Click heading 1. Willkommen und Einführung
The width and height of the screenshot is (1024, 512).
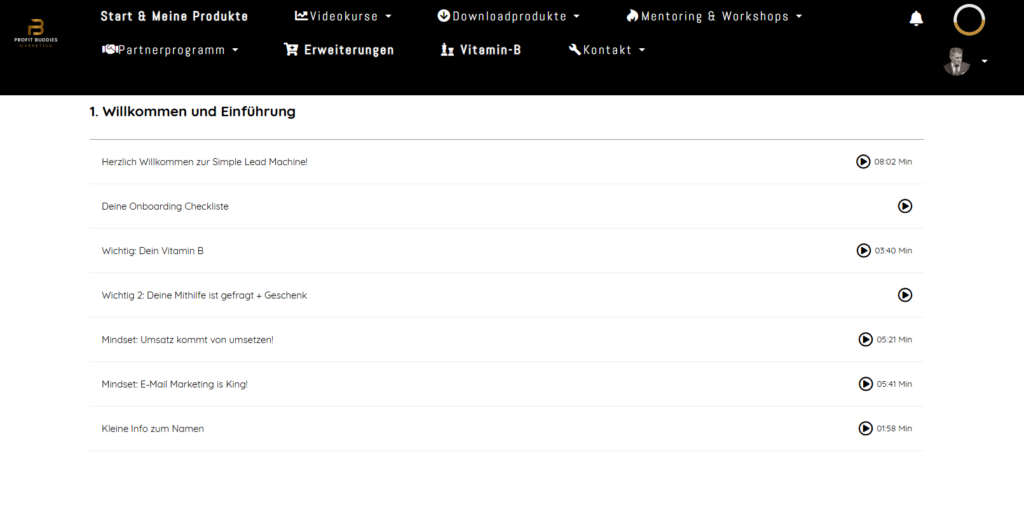pos(193,112)
